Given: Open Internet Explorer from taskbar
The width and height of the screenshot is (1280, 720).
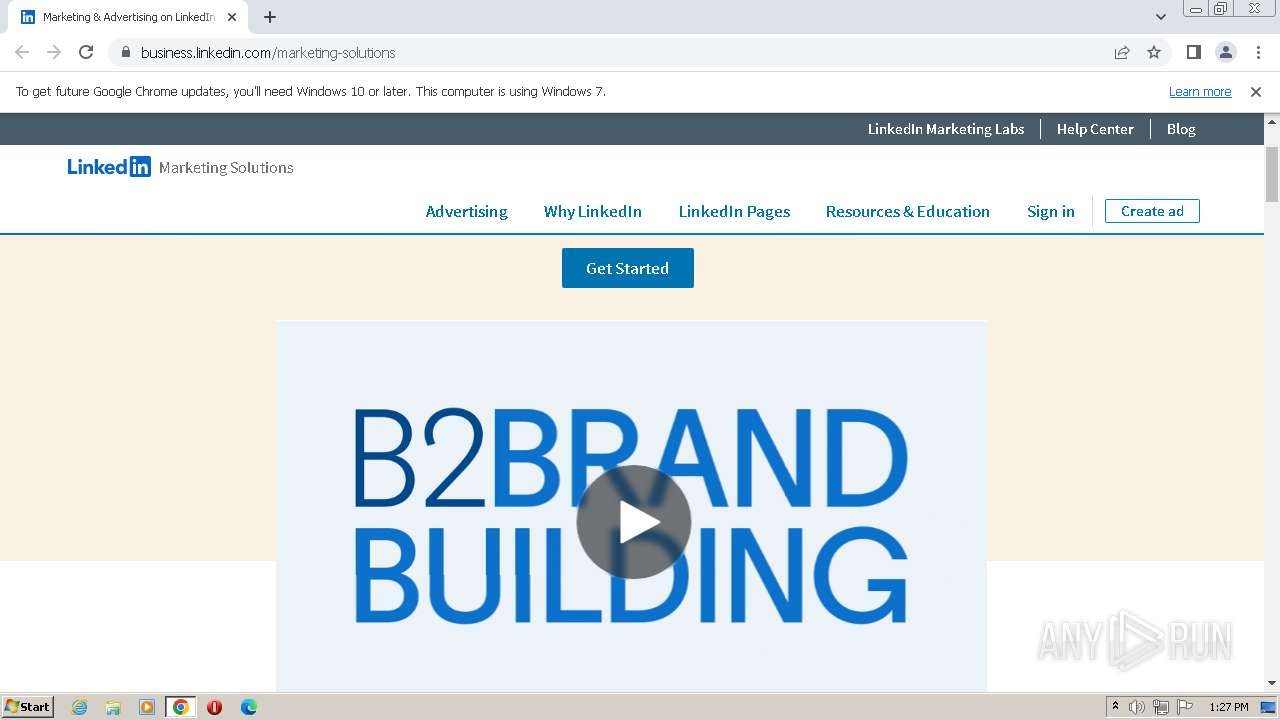Looking at the screenshot, I should [x=80, y=707].
